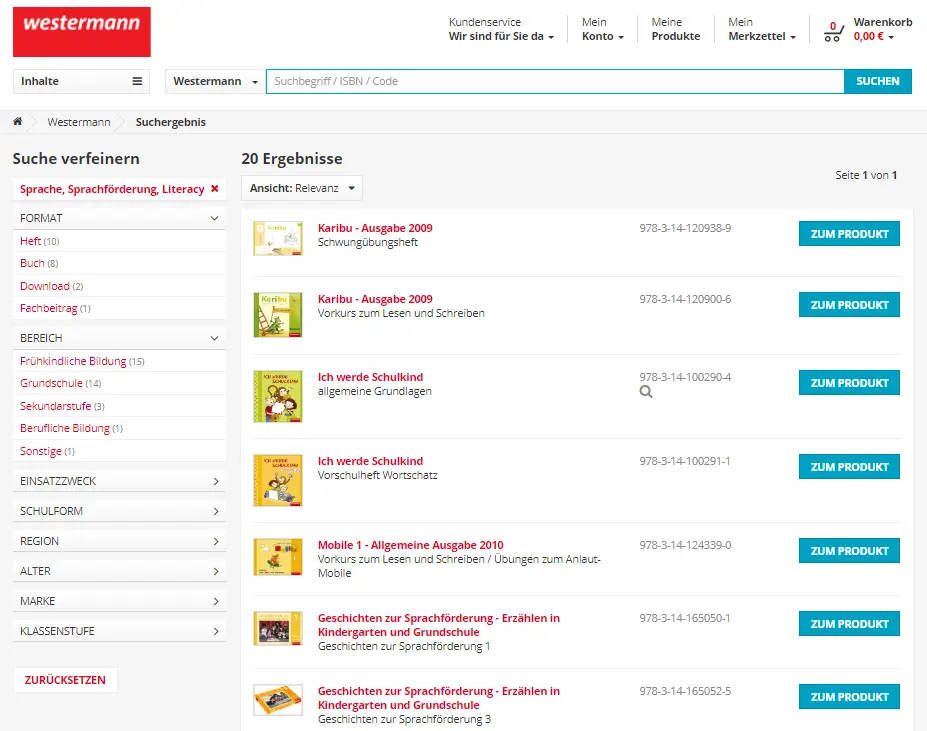Click the home icon in breadcrumb
The width and height of the screenshot is (927, 731).
coord(18,122)
